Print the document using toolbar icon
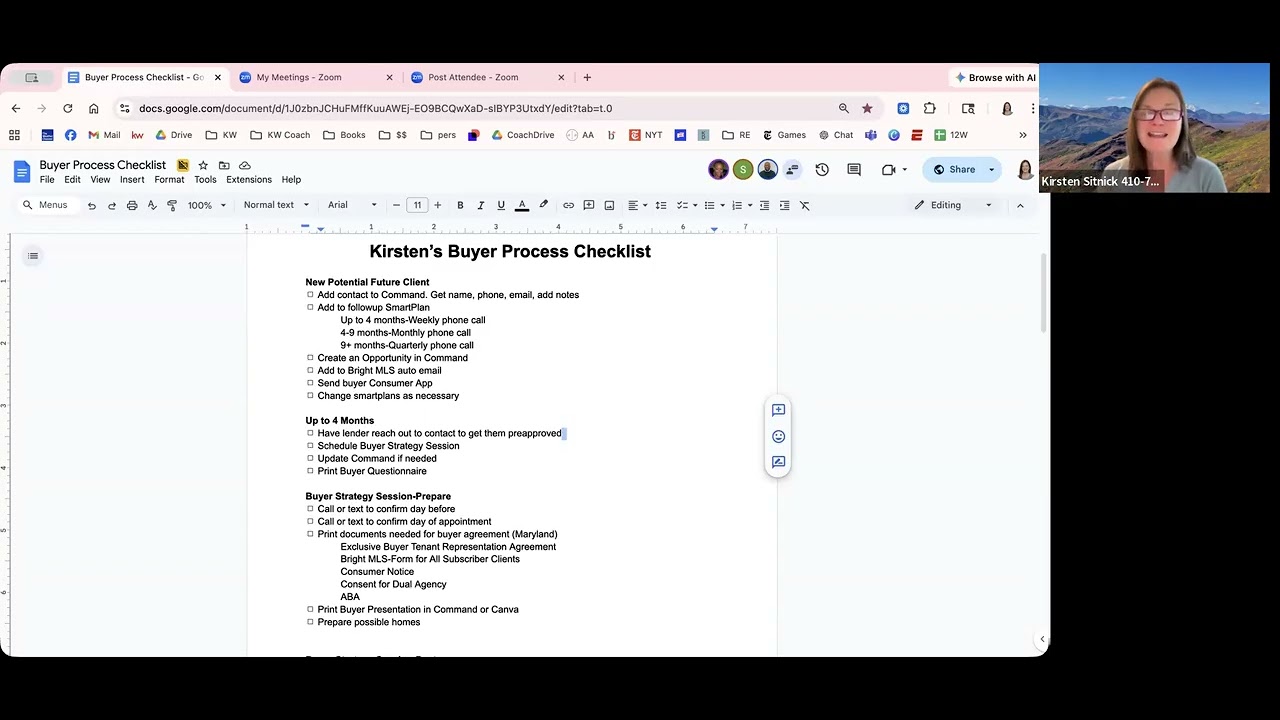The height and width of the screenshot is (720, 1280). pos(132,205)
